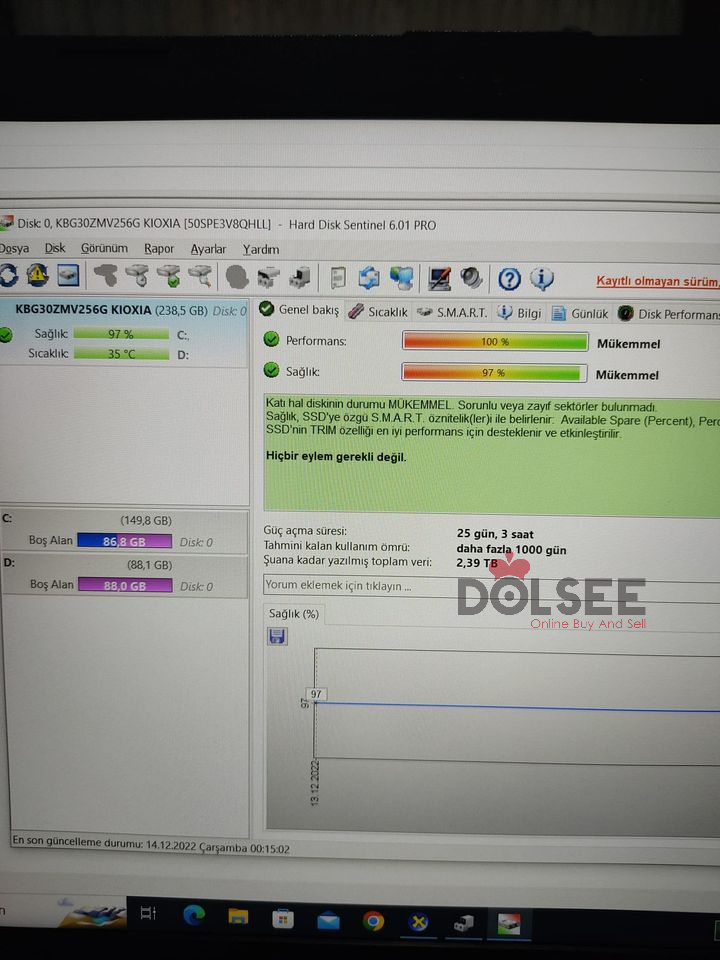Open the Ayarlar menu
This screenshot has width=720, height=960.
[208, 248]
